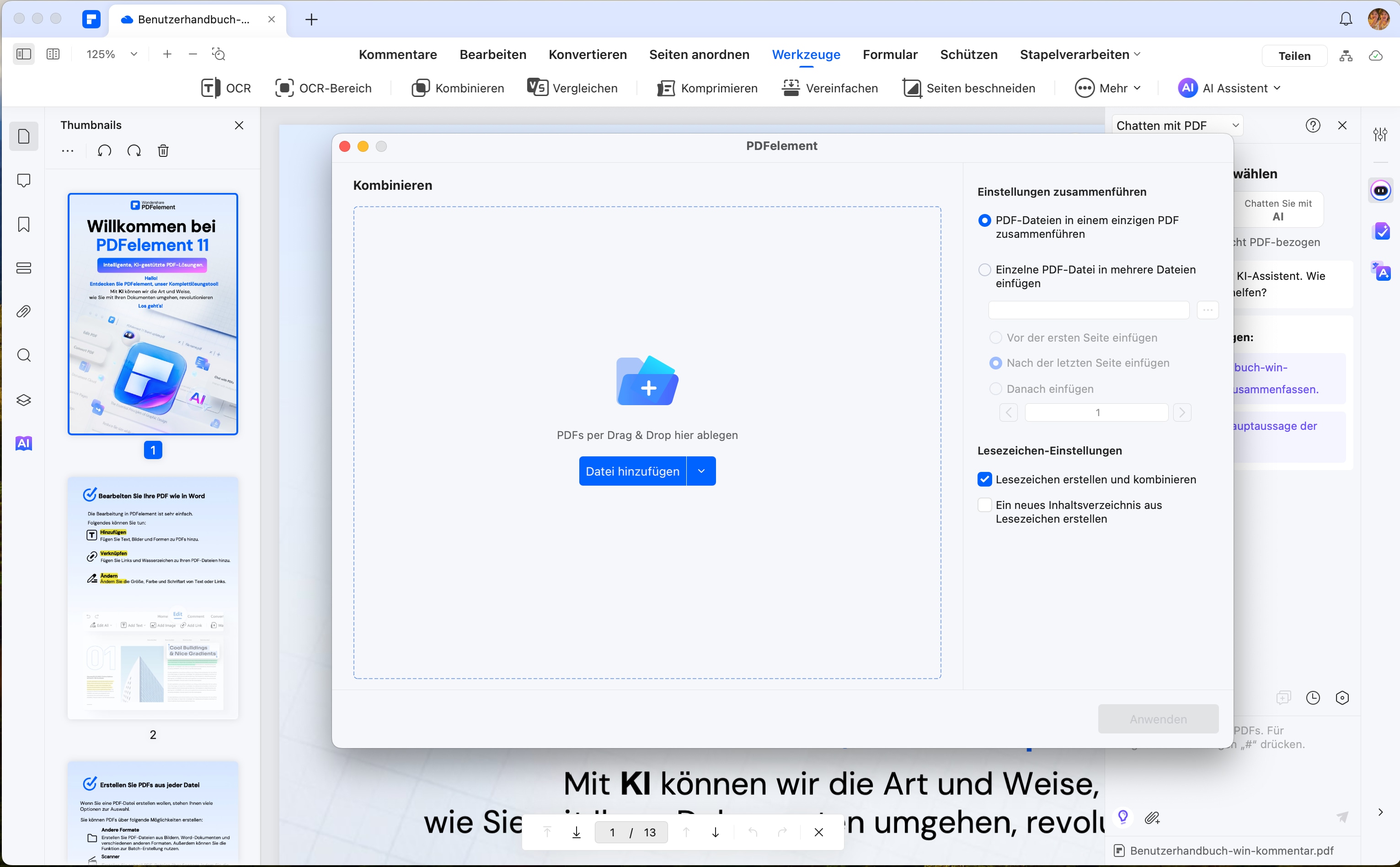Click the Anwenden button
The width and height of the screenshot is (1400, 867).
(1158, 718)
